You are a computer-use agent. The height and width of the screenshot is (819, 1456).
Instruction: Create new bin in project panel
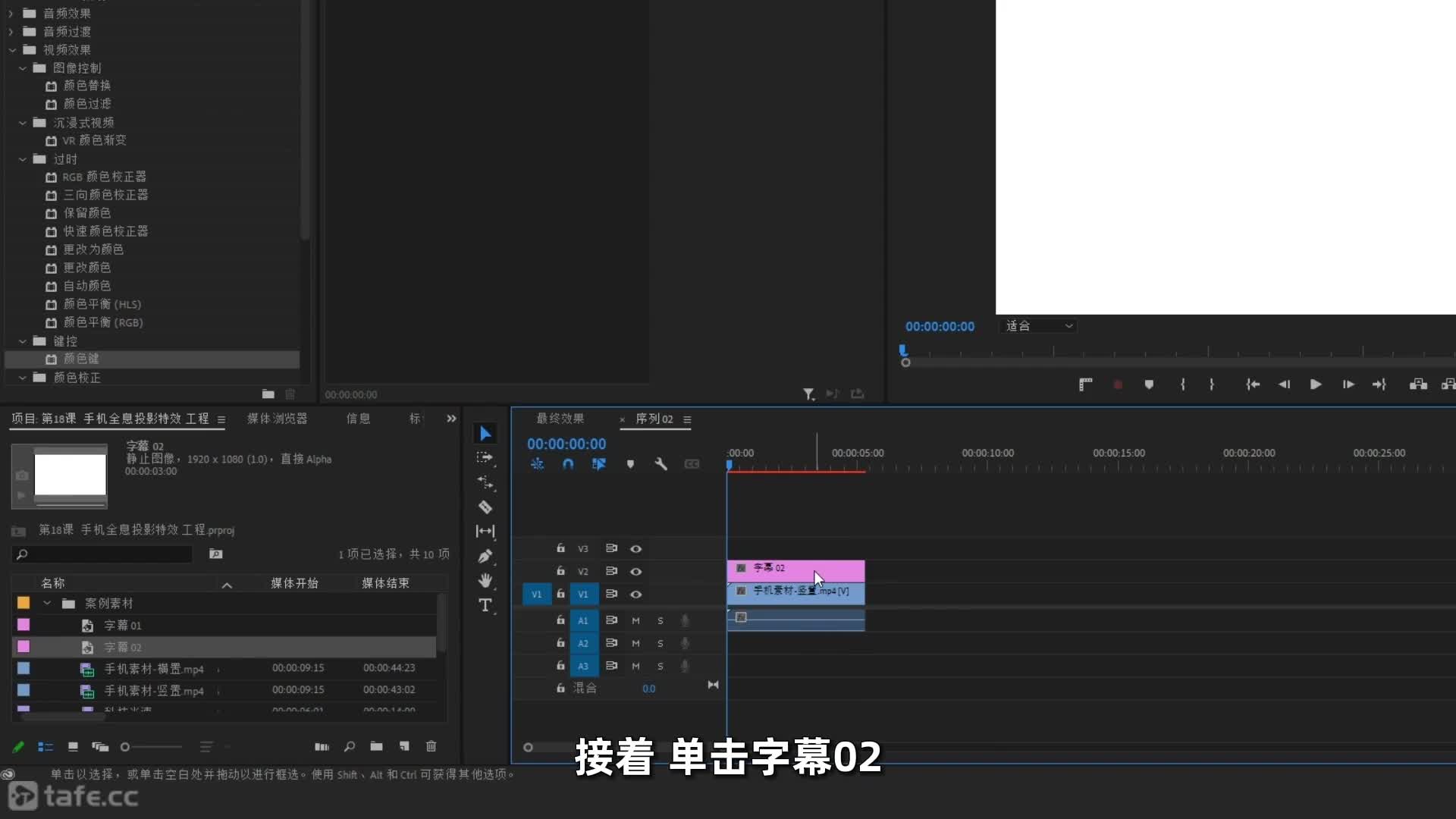coord(376,747)
